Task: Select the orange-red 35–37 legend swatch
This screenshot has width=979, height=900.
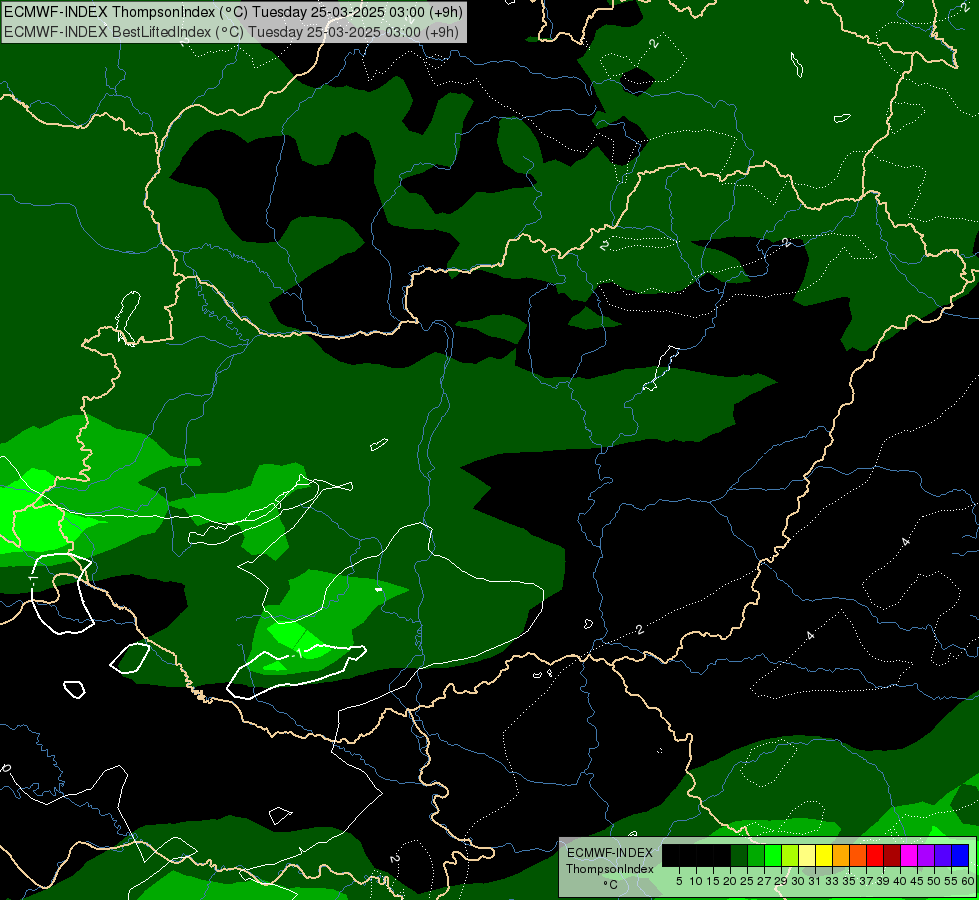Action: point(858,855)
